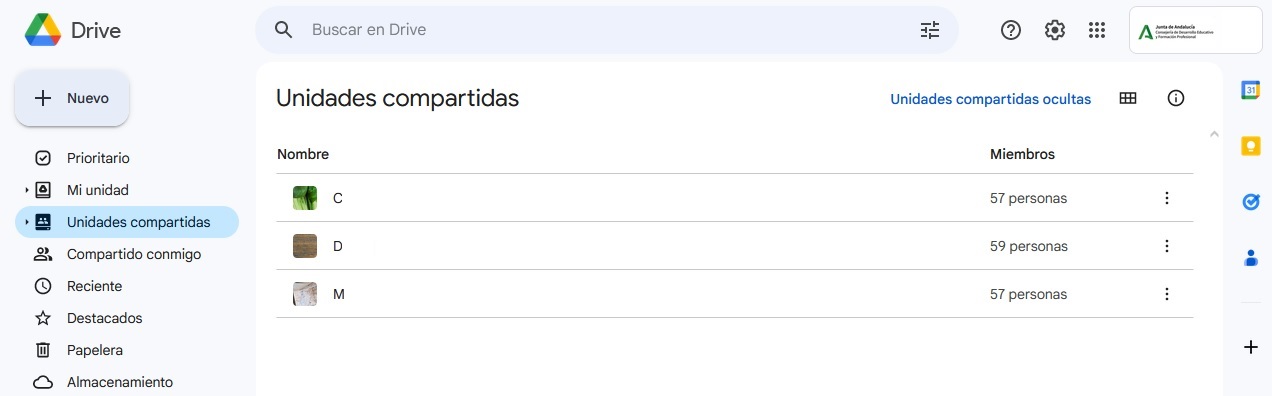The width and height of the screenshot is (1272, 396).
Task: Open Google Calendar side panel
Action: tap(1250, 90)
